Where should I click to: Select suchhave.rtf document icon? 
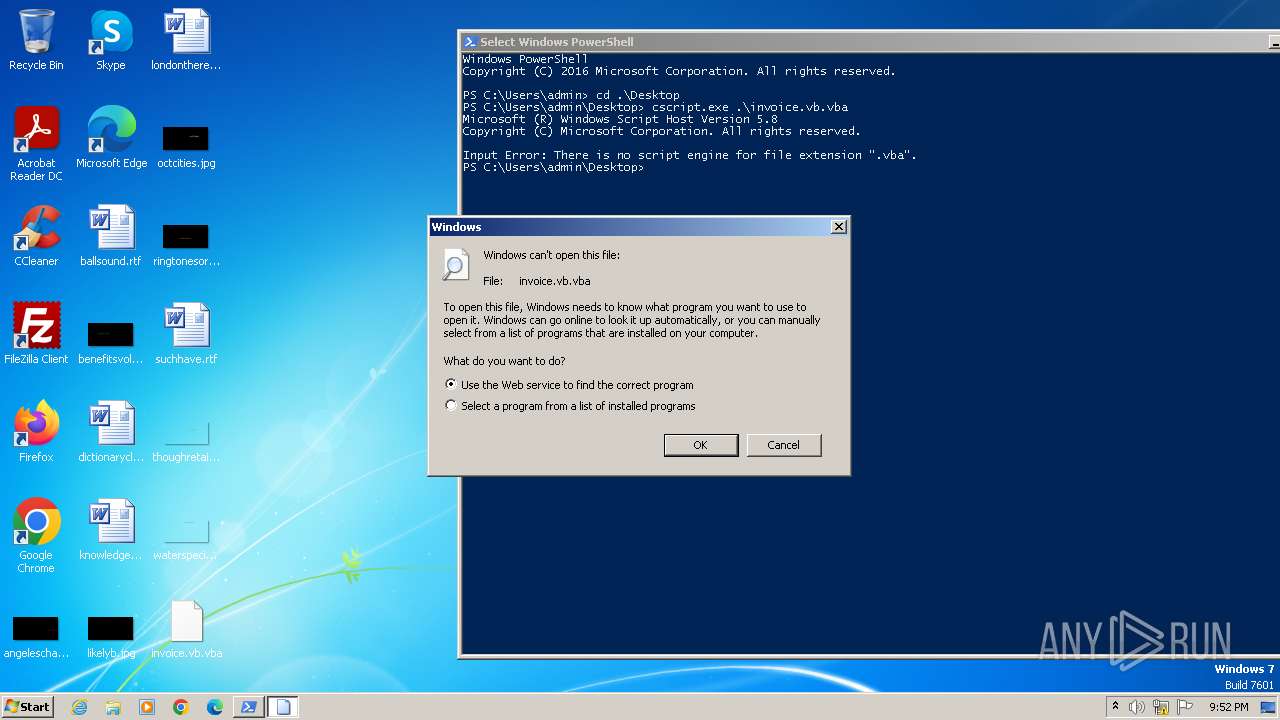186,333
